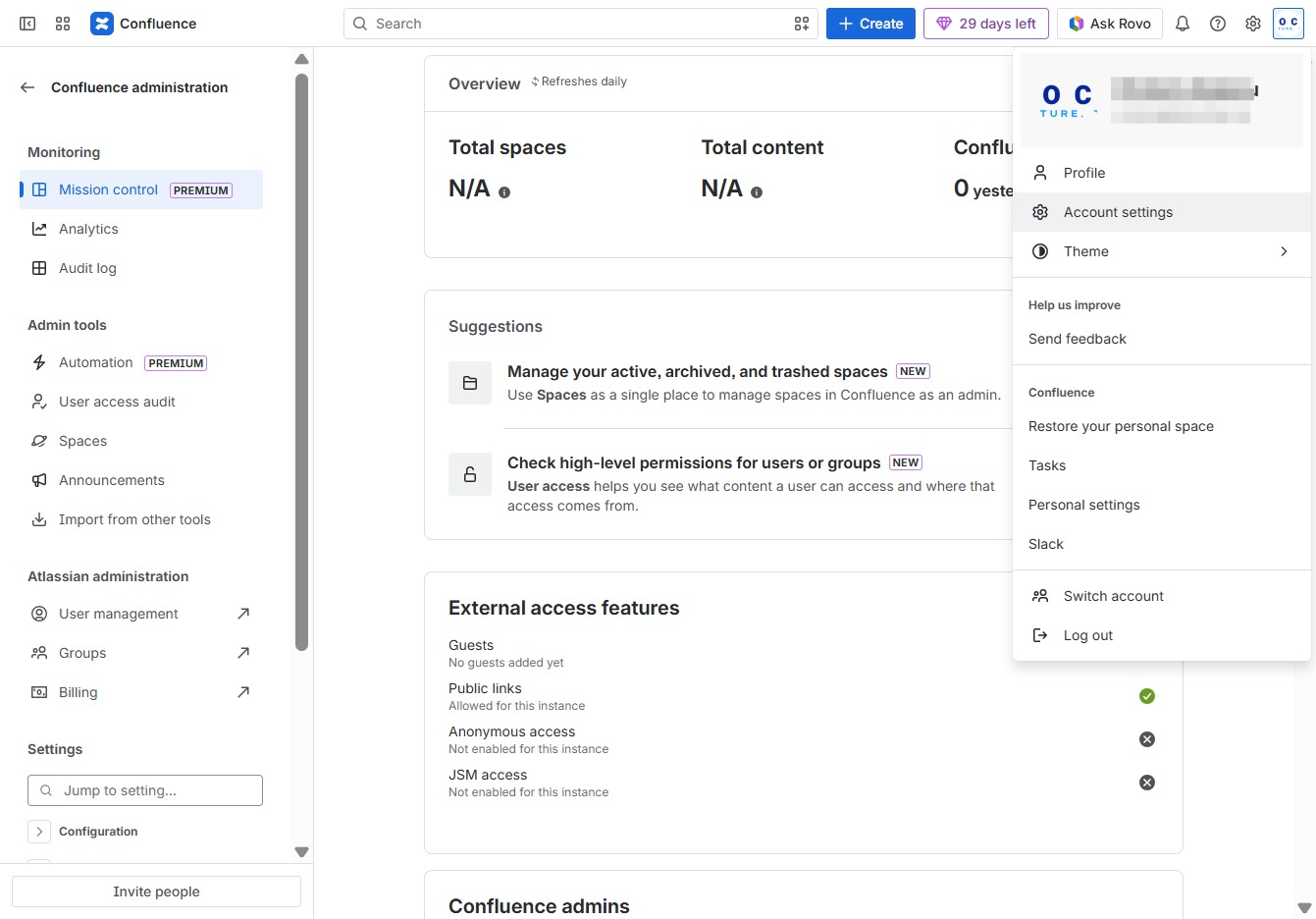The height and width of the screenshot is (919, 1316).
Task: Go back using the arrow beside Confluence administration
Action: pyautogui.click(x=27, y=87)
